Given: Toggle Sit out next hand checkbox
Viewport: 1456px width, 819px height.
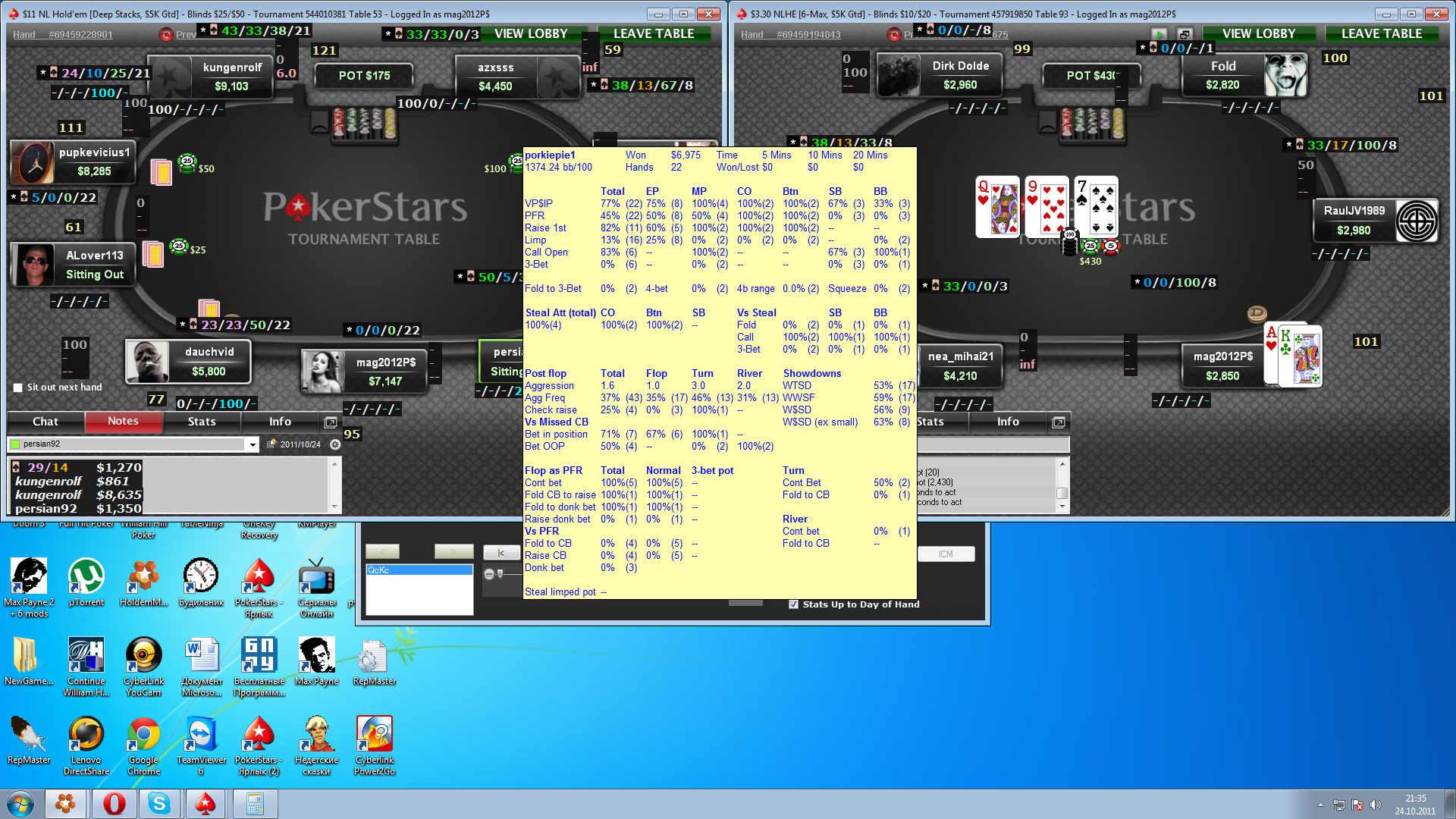Looking at the screenshot, I should pyautogui.click(x=17, y=388).
